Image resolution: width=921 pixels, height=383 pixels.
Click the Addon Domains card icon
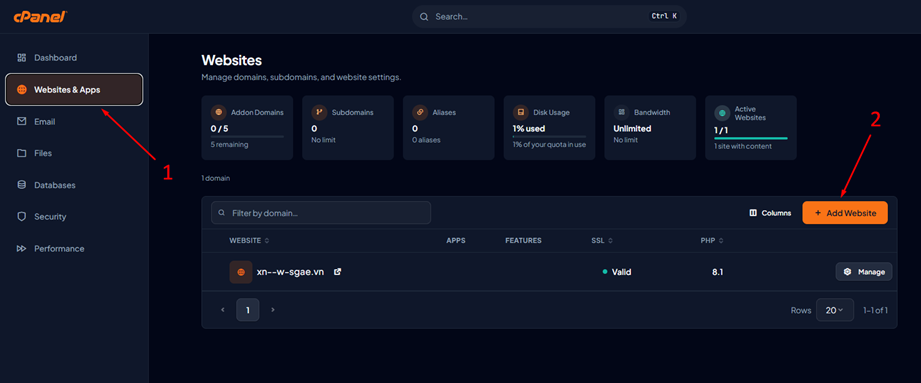point(219,112)
